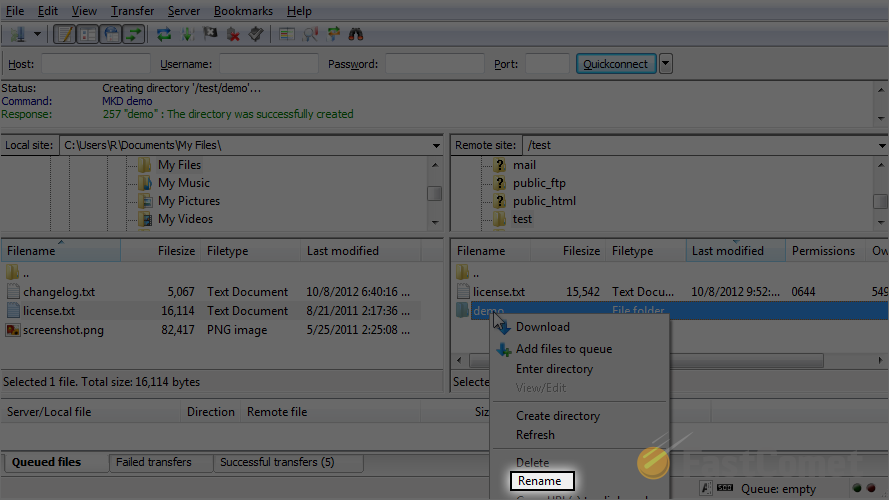This screenshot has height=500, width=889.
Task: Toggle local directory tree display
Action: (x=87, y=34)
